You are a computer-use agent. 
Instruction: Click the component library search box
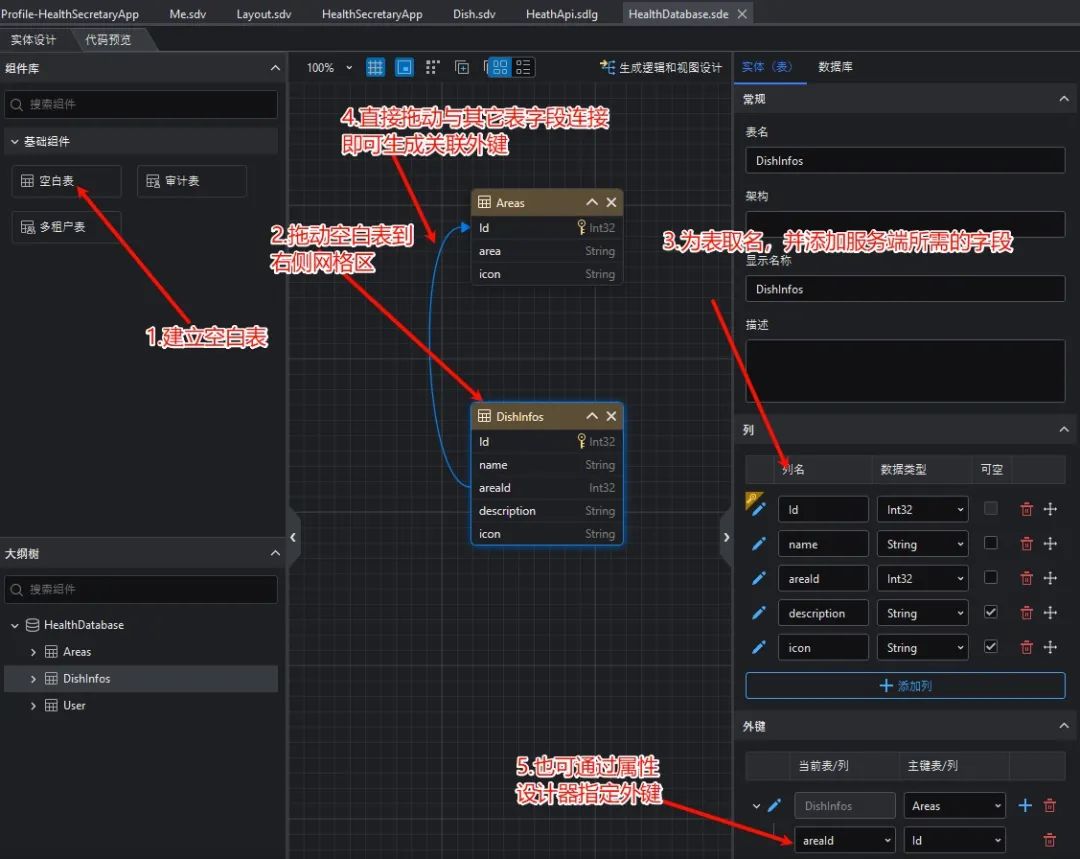pos(141,104)
